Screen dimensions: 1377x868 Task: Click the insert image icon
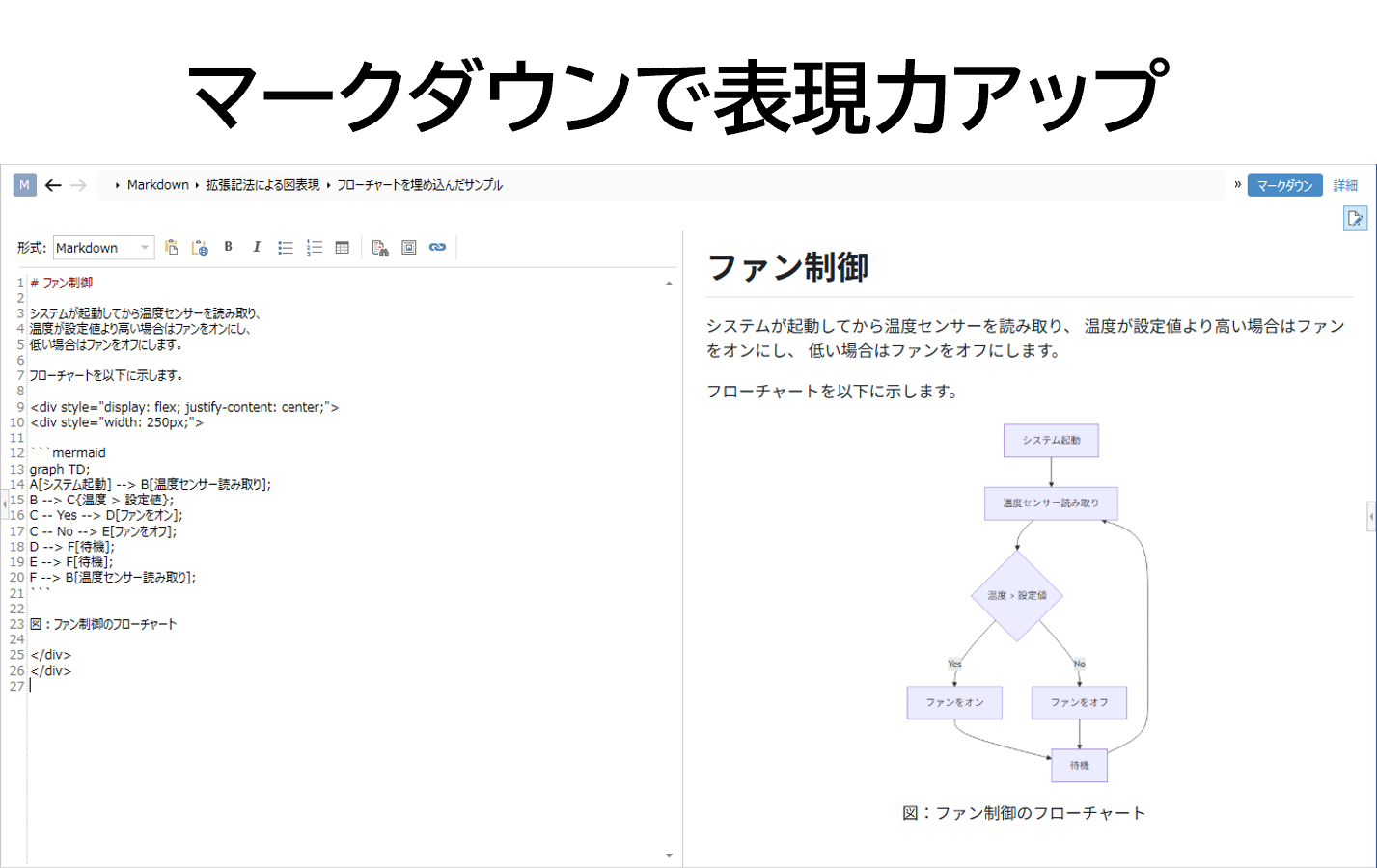point(409,248)
